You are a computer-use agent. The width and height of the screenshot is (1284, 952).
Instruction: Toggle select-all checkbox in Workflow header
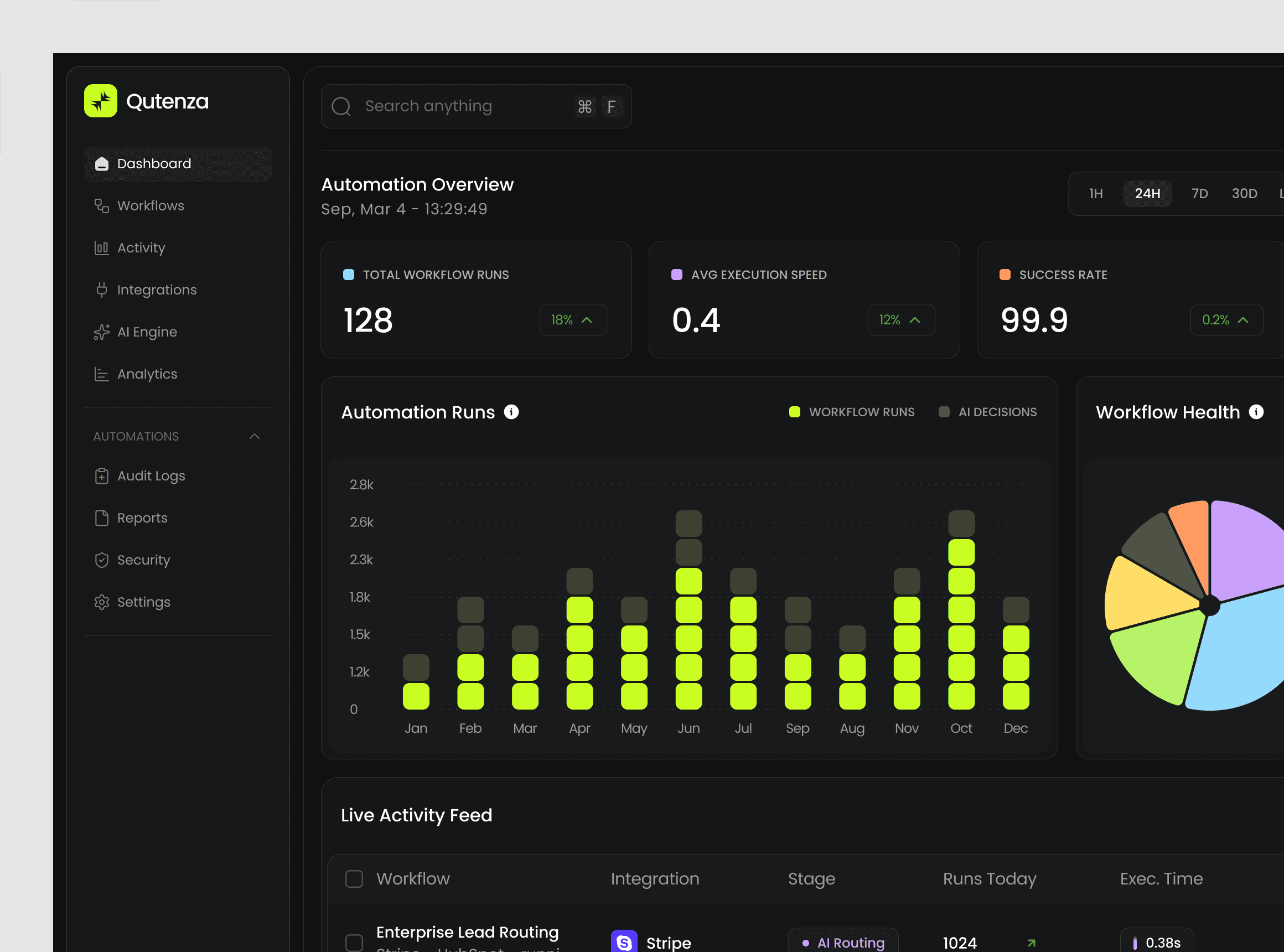click(x=354, y=879)
